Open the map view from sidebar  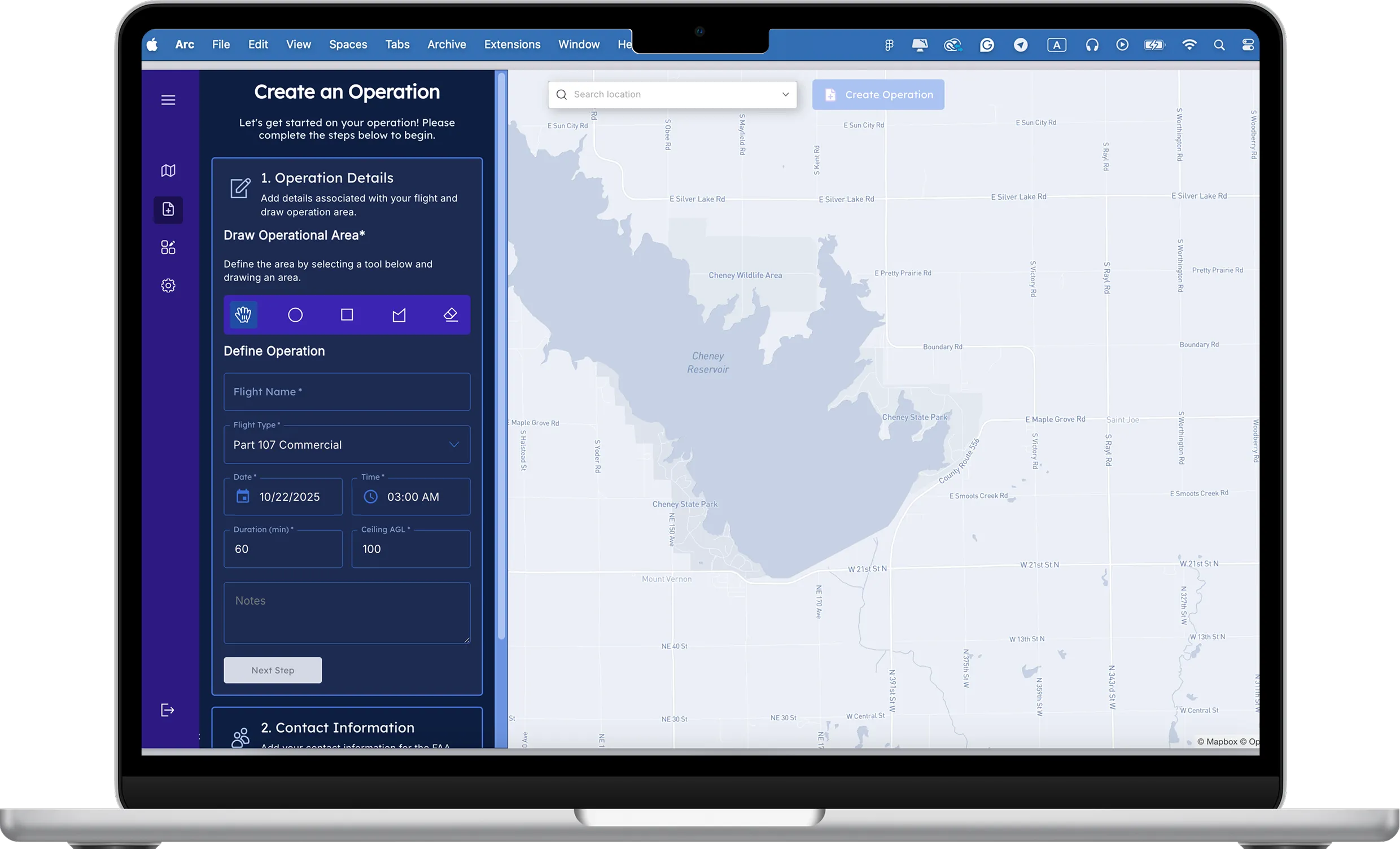(x=168, y=170)
